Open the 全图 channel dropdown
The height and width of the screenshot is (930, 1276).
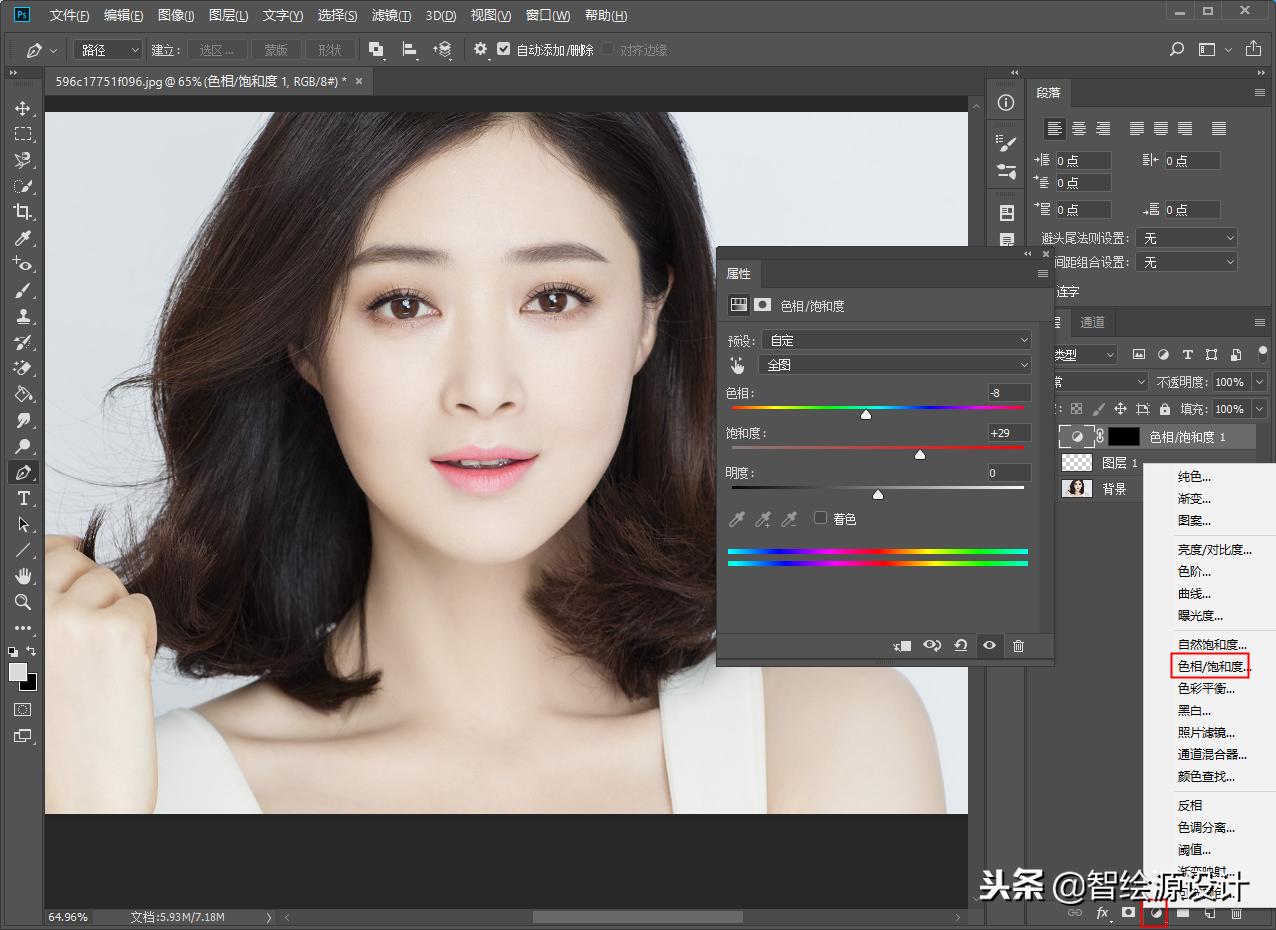pos(895,364)
